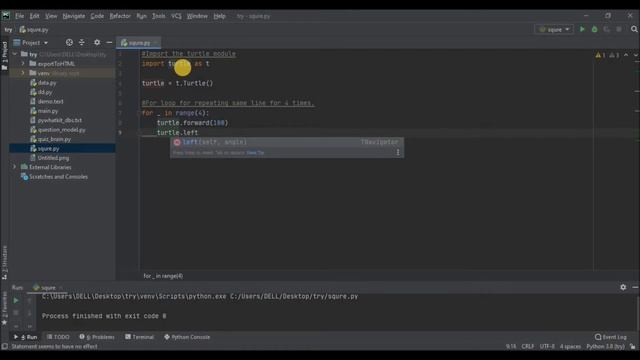Select the left(self, angle) completion suggestion
The image size is (640, 360).
(287, 142)
